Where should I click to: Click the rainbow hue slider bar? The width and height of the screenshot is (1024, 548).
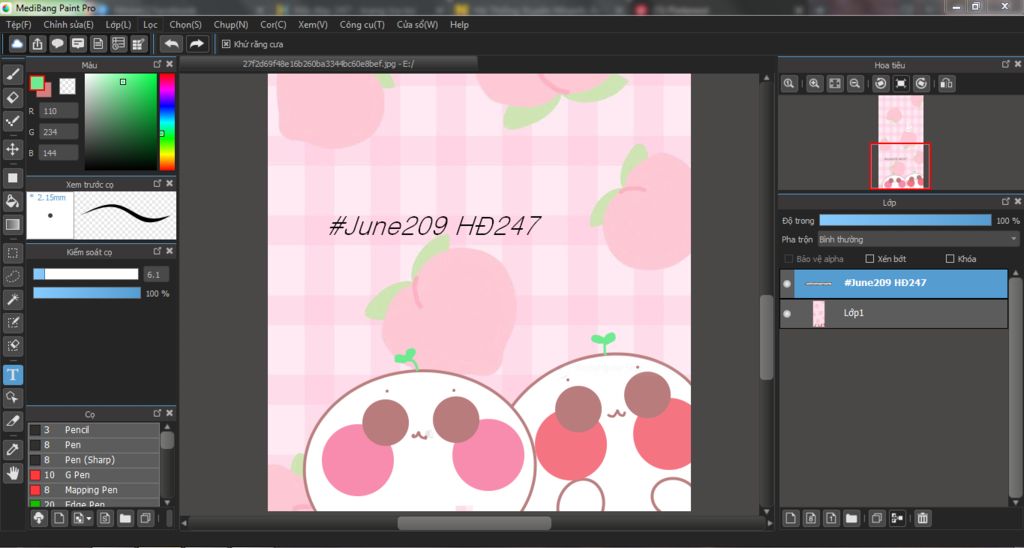coord(167,121)
